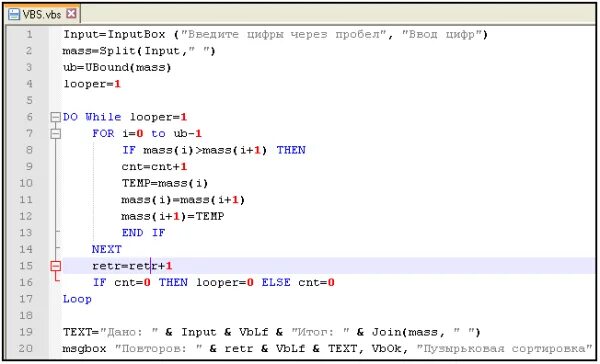Click line number 5 in the margin
The width and height of the screenshot is (600, 364).
(x=29, y=101)
